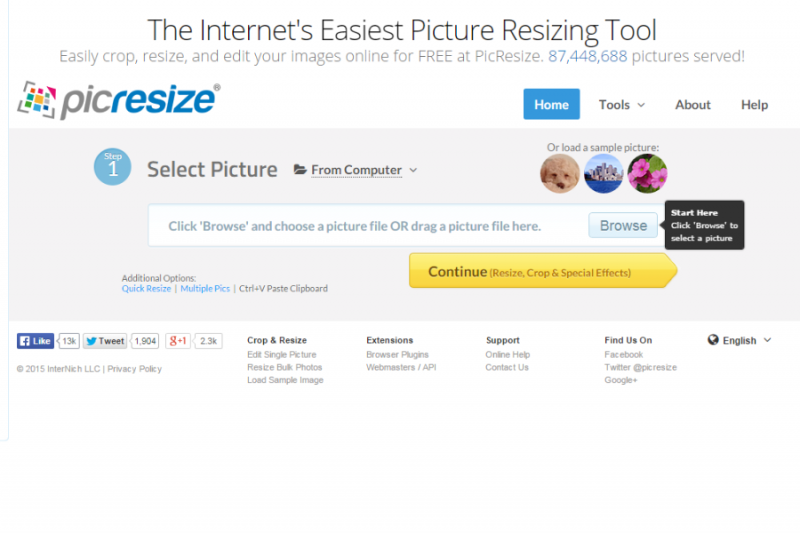Click the Facebook Like button
800x533 pixels.
[36, 341]
